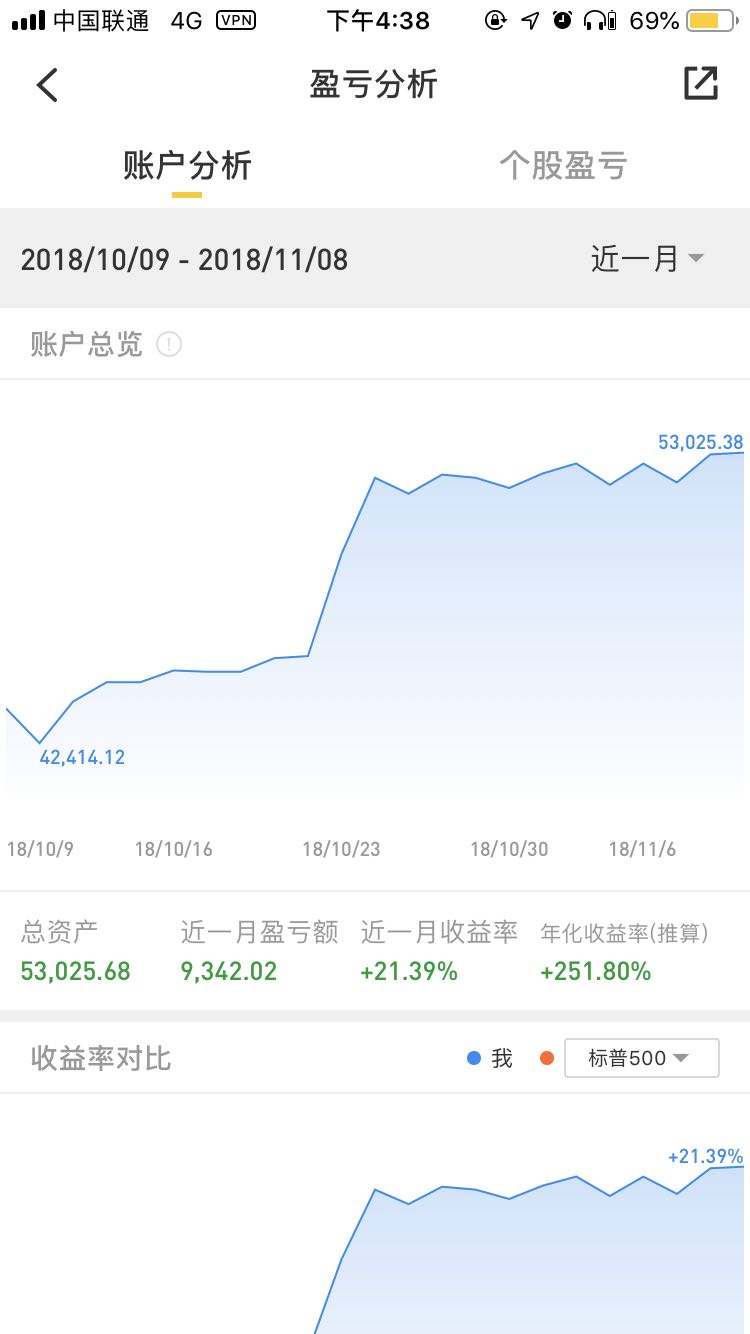Tap the location arrow status icon
750x1334 pixels.
pos(531,20)
